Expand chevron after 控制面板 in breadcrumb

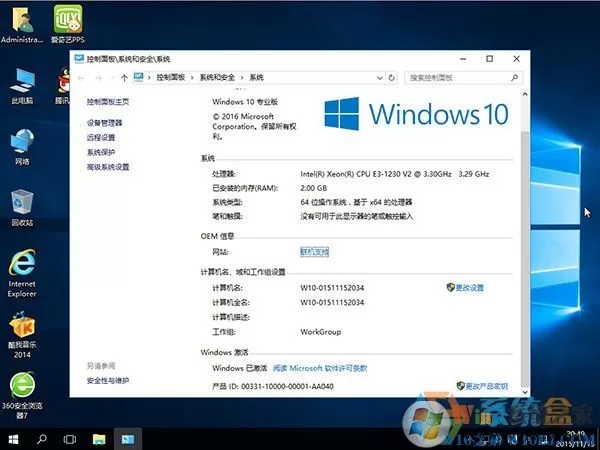pyautogui.click(x=192, y=78)
